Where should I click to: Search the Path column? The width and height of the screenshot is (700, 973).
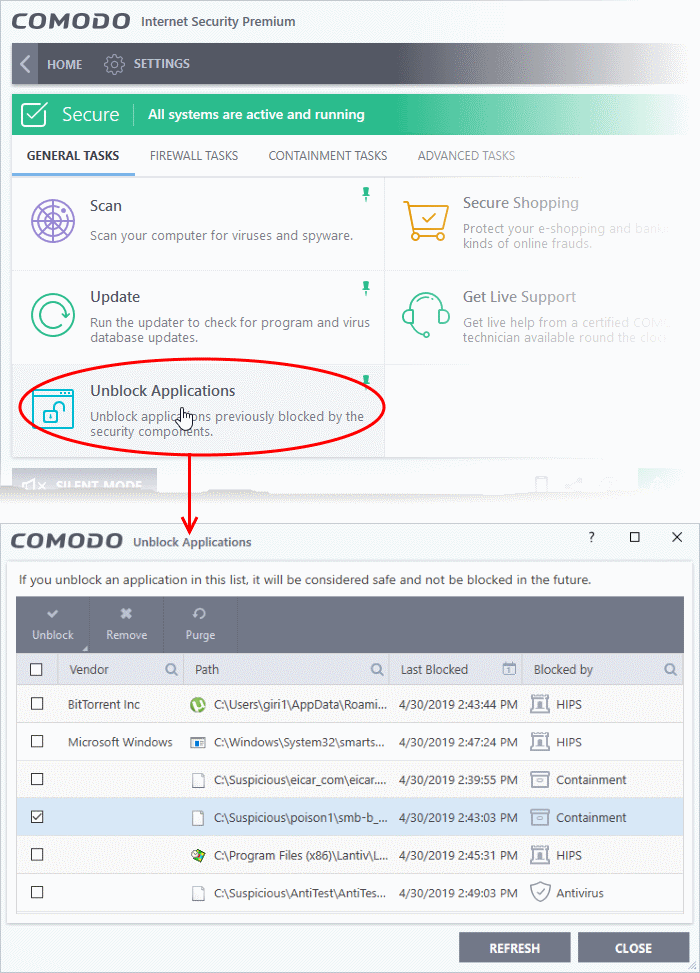377,670
